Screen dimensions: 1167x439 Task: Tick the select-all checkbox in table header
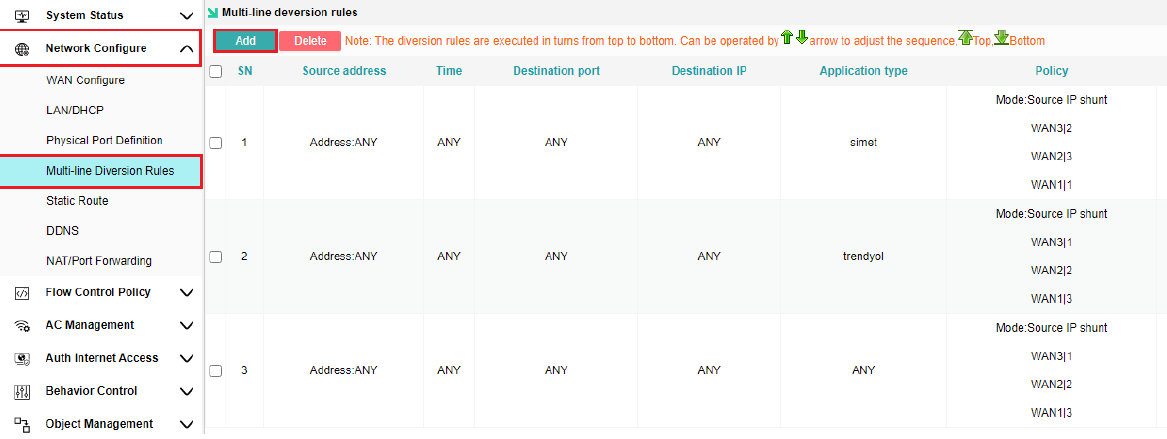216,72
